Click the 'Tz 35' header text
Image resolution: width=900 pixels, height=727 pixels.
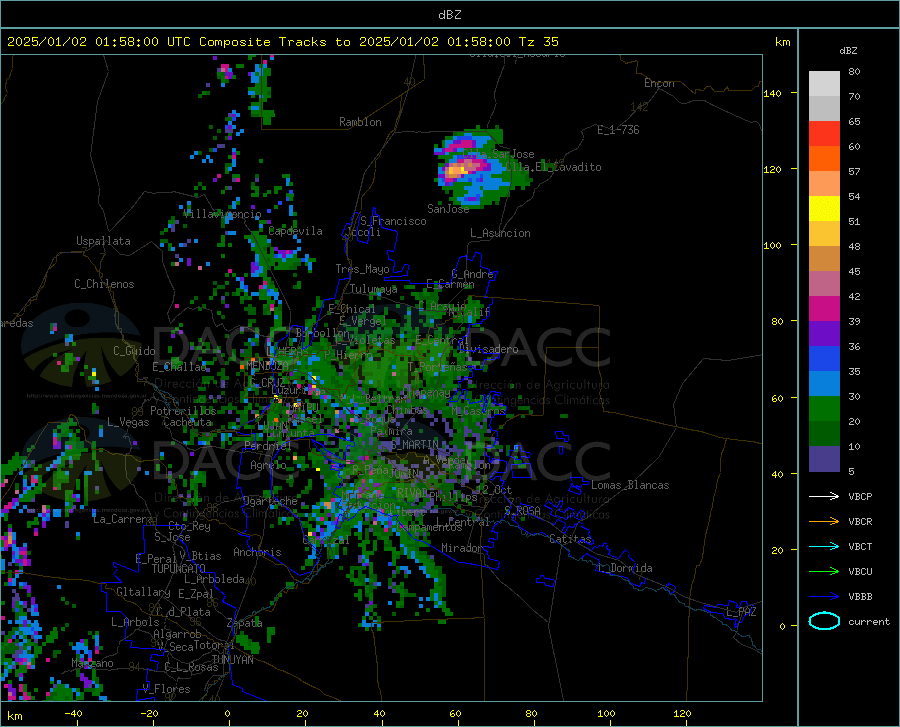coord(538,42)
